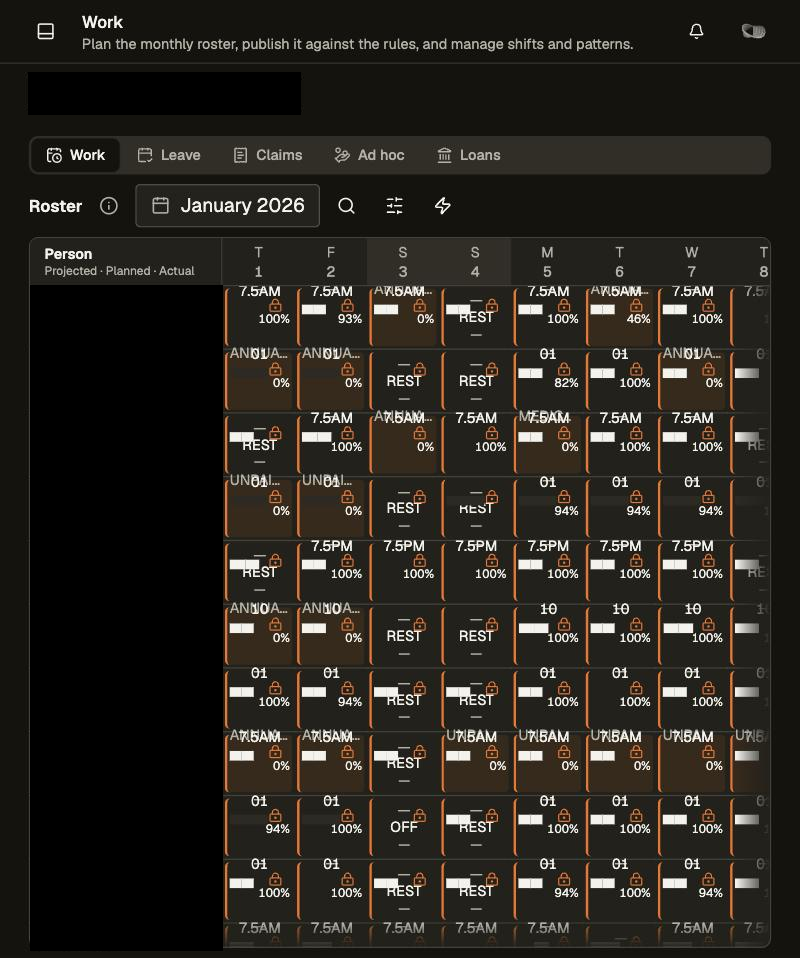Click the lock icon in shift 10 T 6 cell
Image resolution: width=800 pixels, height=958 pixels.
636,624
